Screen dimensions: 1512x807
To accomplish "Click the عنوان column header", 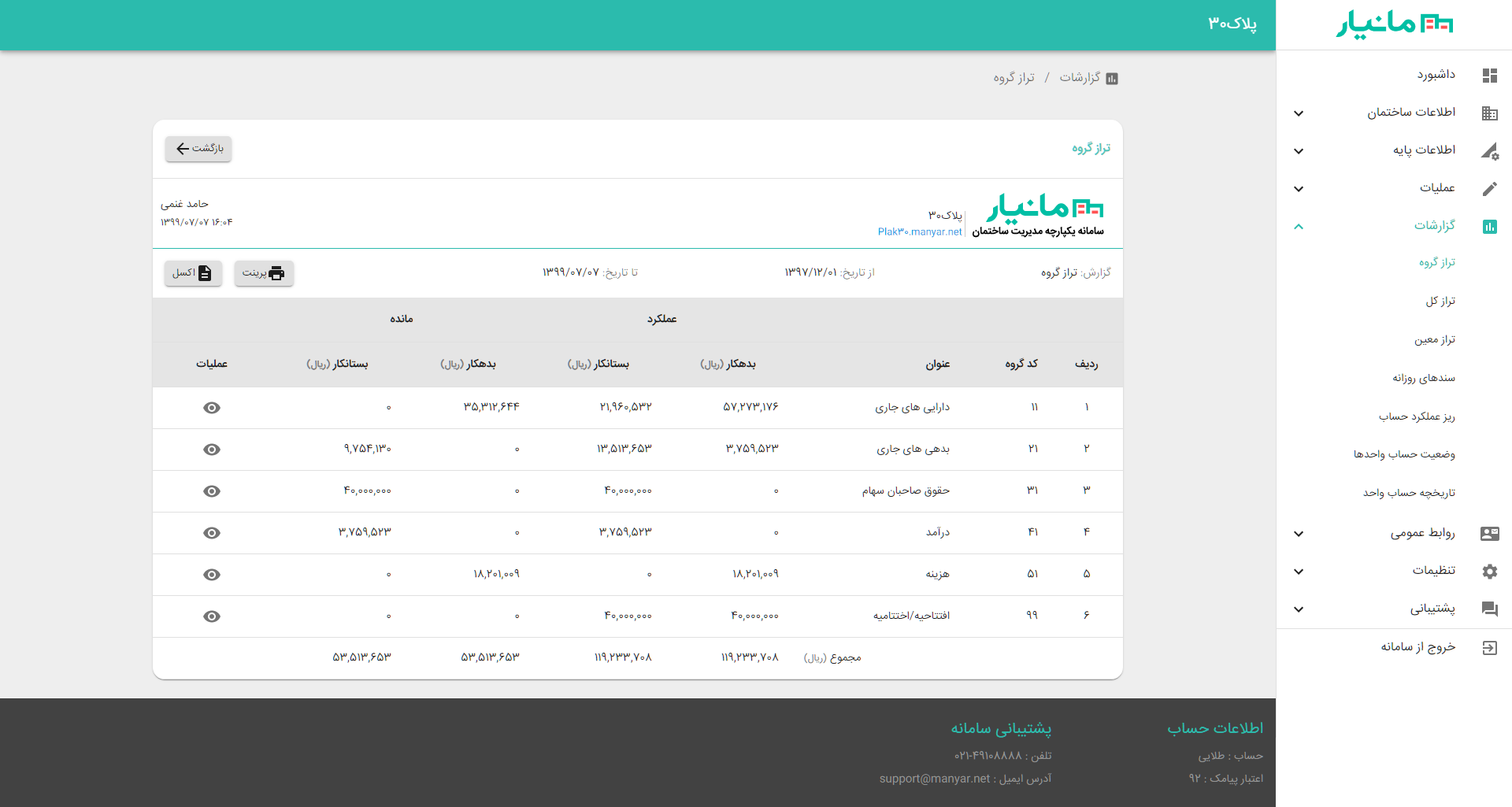I will 938,364.
